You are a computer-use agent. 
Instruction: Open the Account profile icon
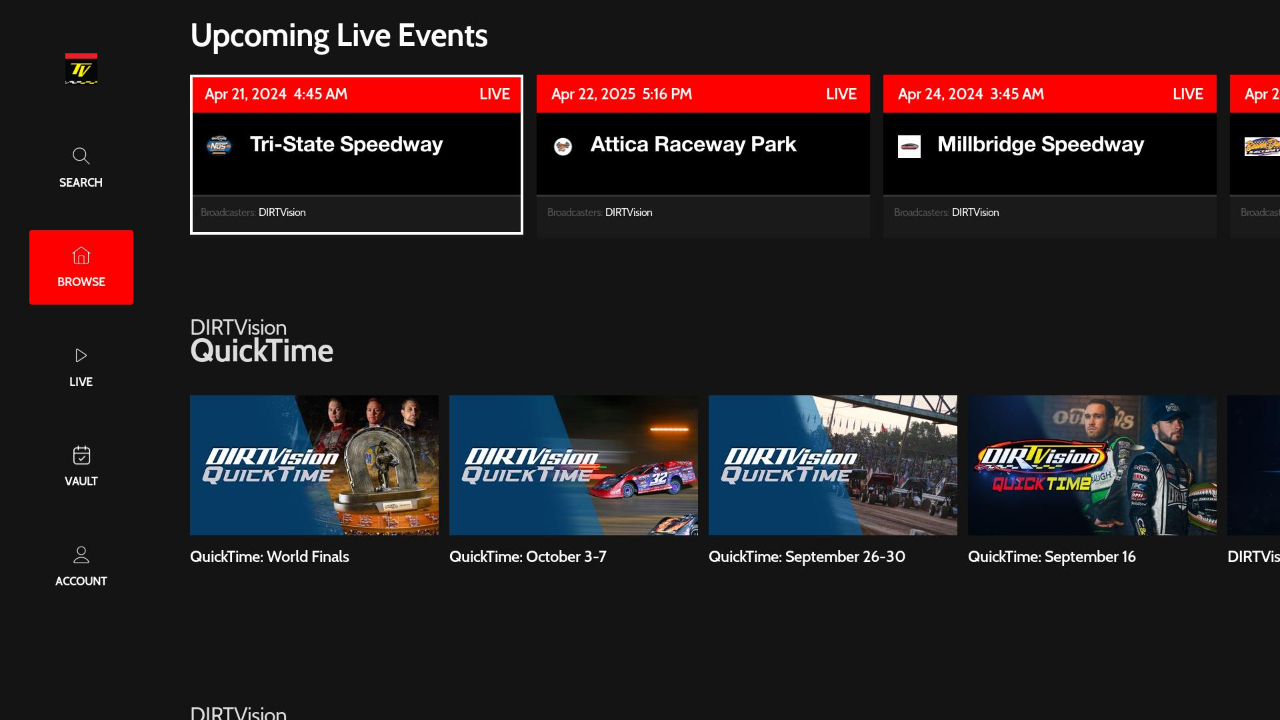click(x=80, y=555)
